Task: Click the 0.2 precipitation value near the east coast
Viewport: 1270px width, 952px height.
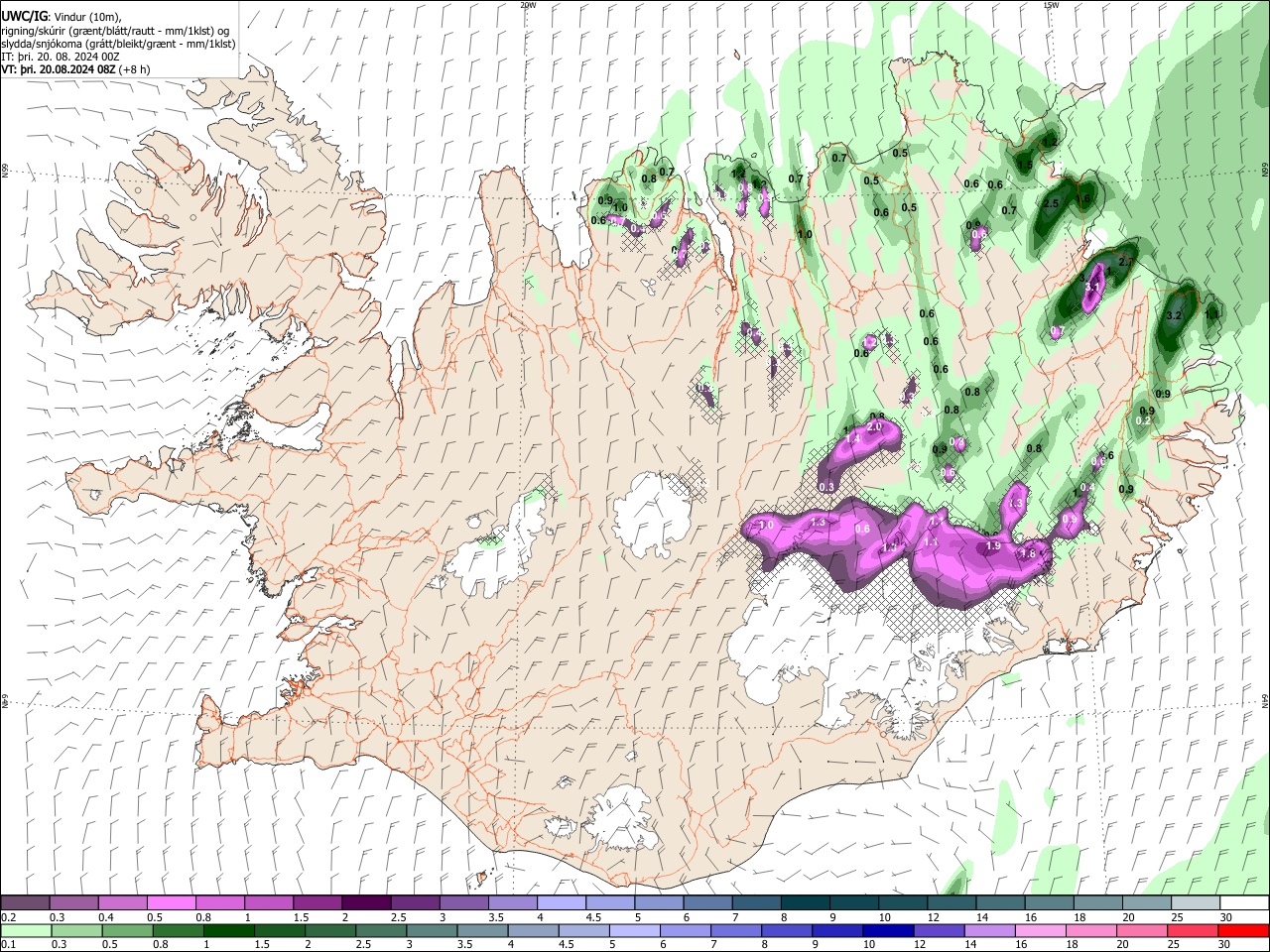Action: click(1143, 421)
